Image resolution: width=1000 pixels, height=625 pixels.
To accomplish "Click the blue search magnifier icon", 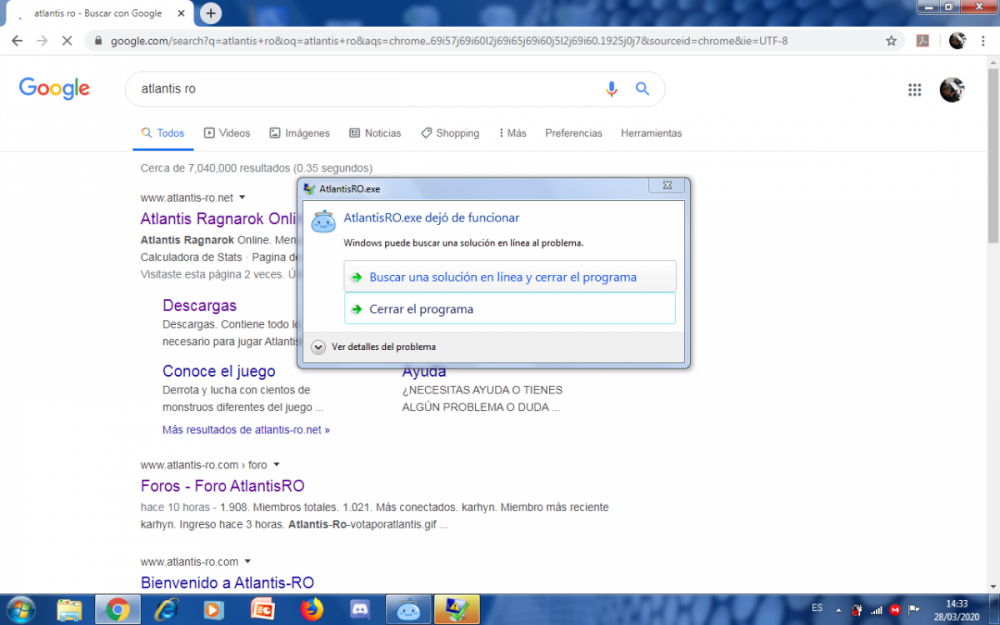I will pyautogui.click(x=643, y=89).
